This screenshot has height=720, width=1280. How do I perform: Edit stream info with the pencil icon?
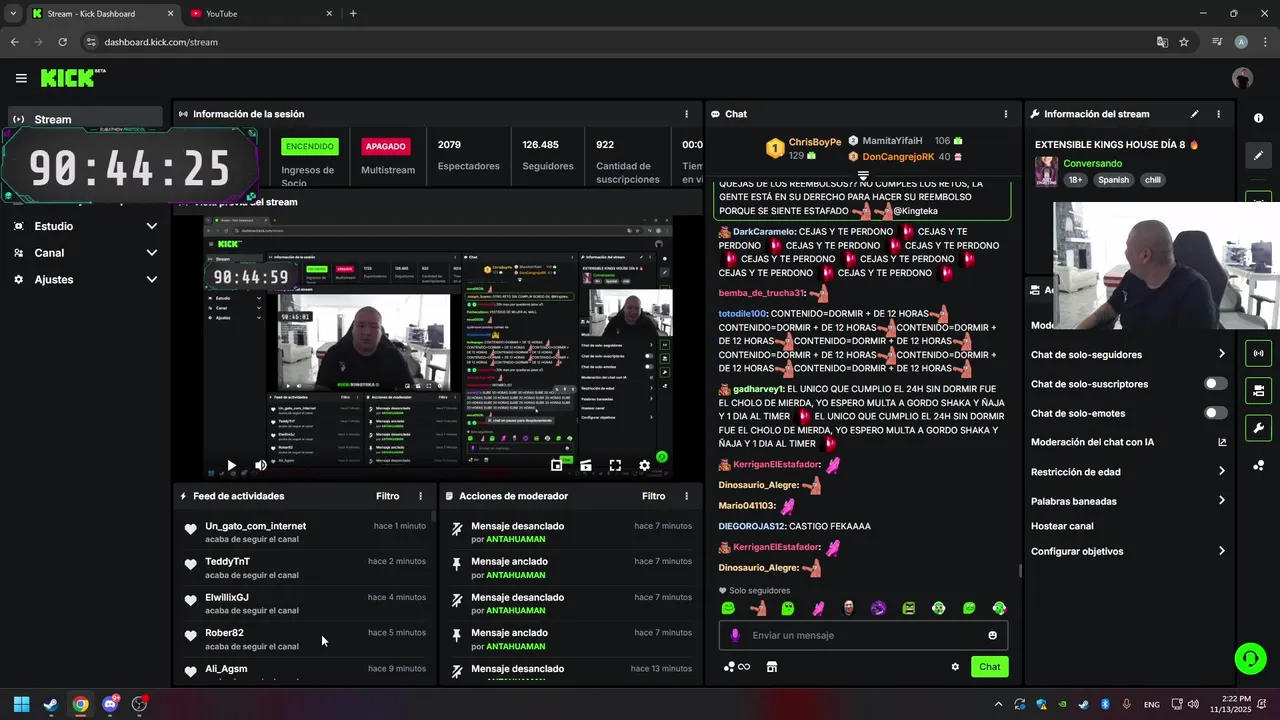pyautogui.click(x=1194, y=114)
